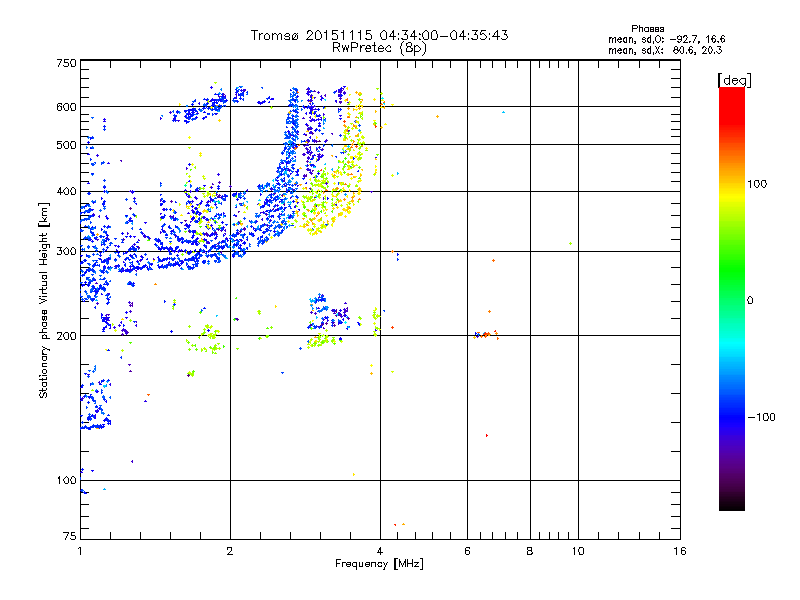800x600 pixels.
Task: Click the x-axis tick label '4'
Action: (x=380, y=551)
